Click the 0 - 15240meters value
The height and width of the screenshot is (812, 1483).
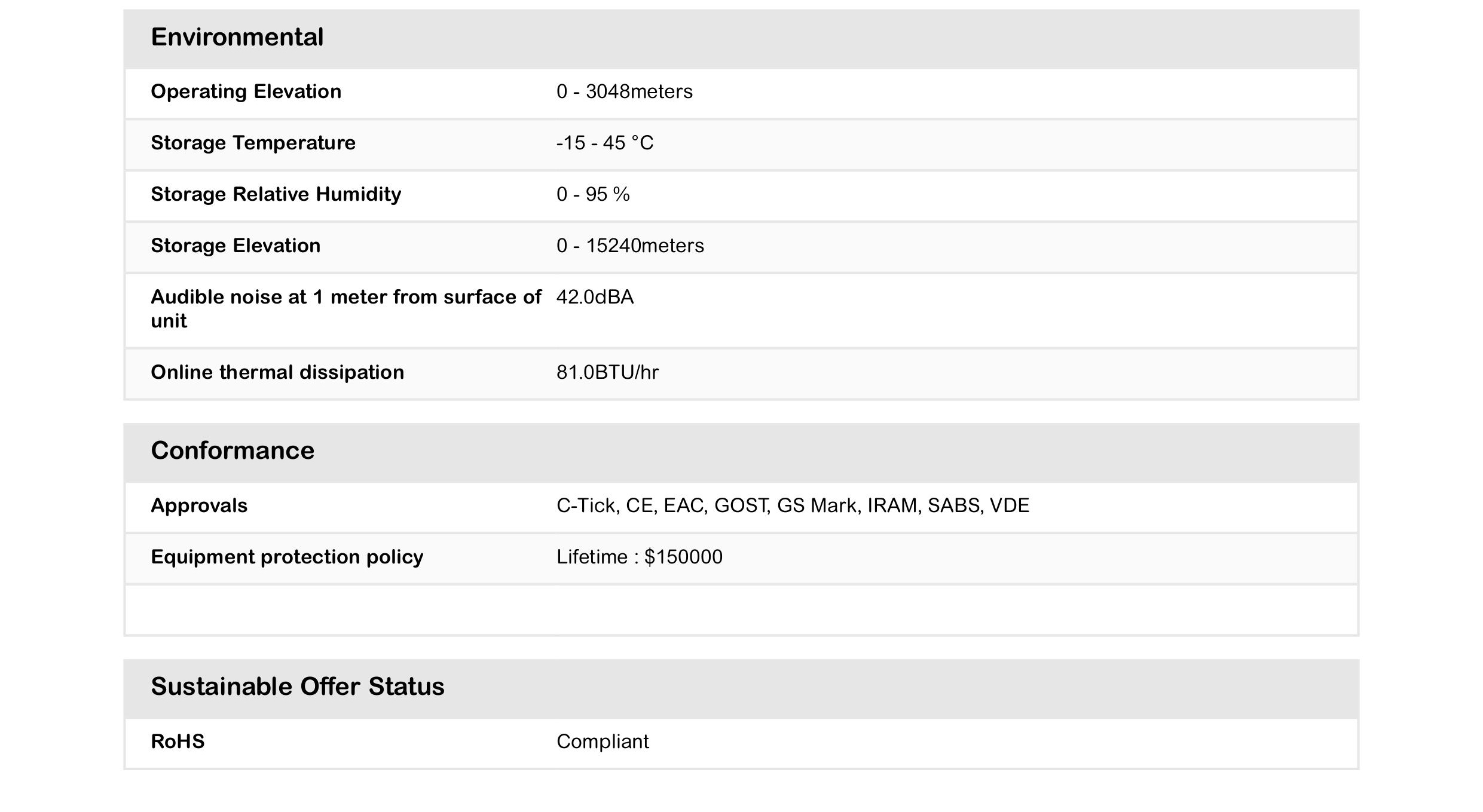point(630,246)
